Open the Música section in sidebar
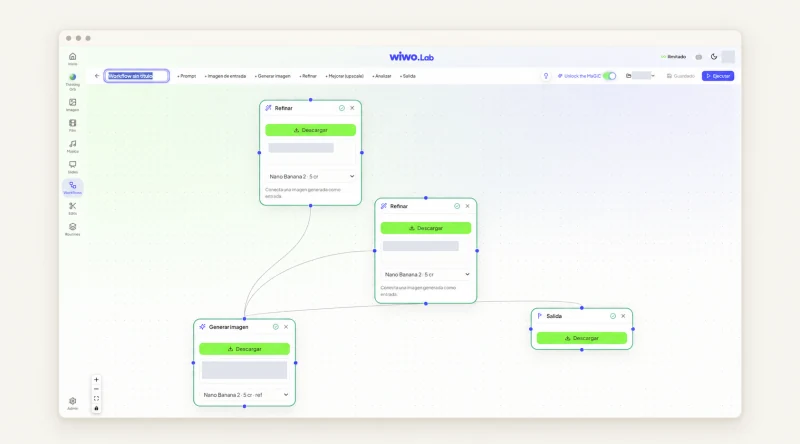This screenshot has width=800, height=444. click(x=72, y=146)
